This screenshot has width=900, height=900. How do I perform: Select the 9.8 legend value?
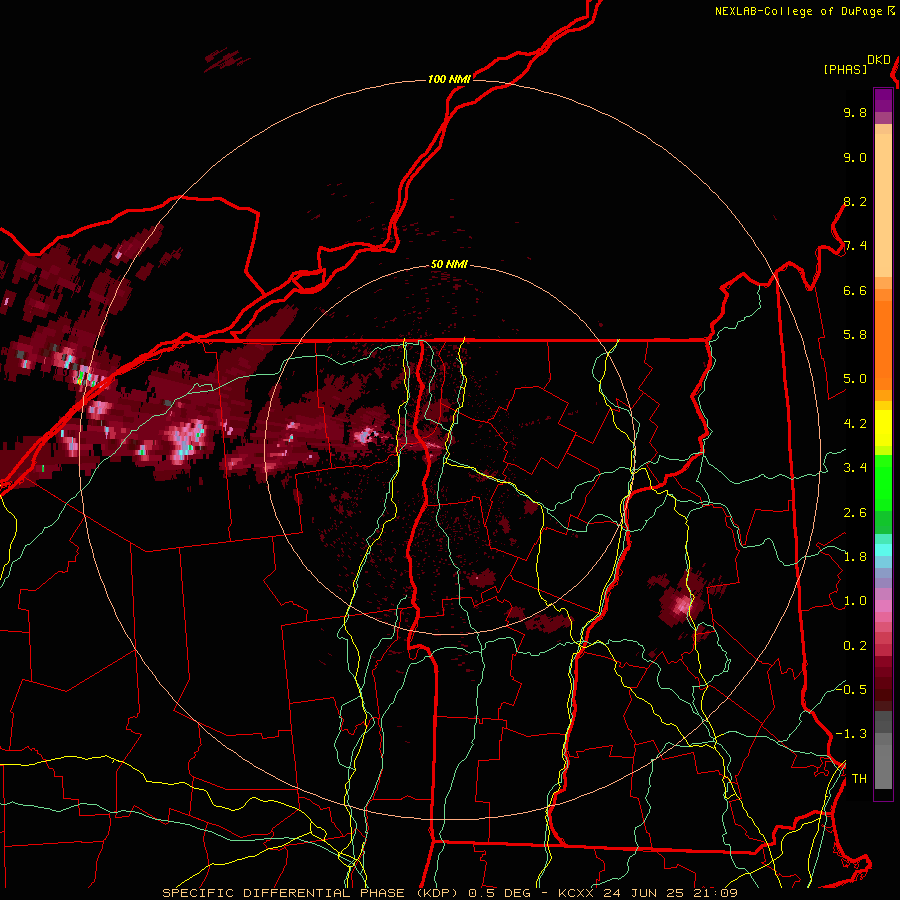coord(855,112)
